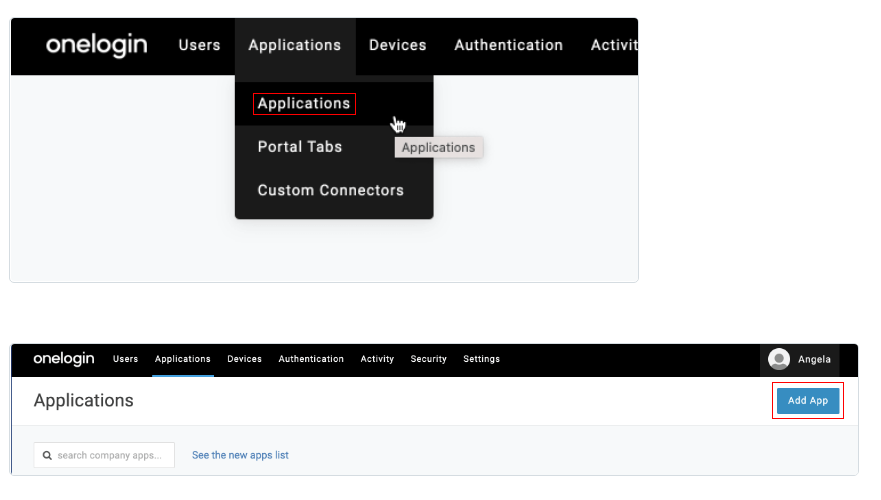Select Applications entry in the open dropdown menu
The image size is (881, 500).
coord(304,104)
